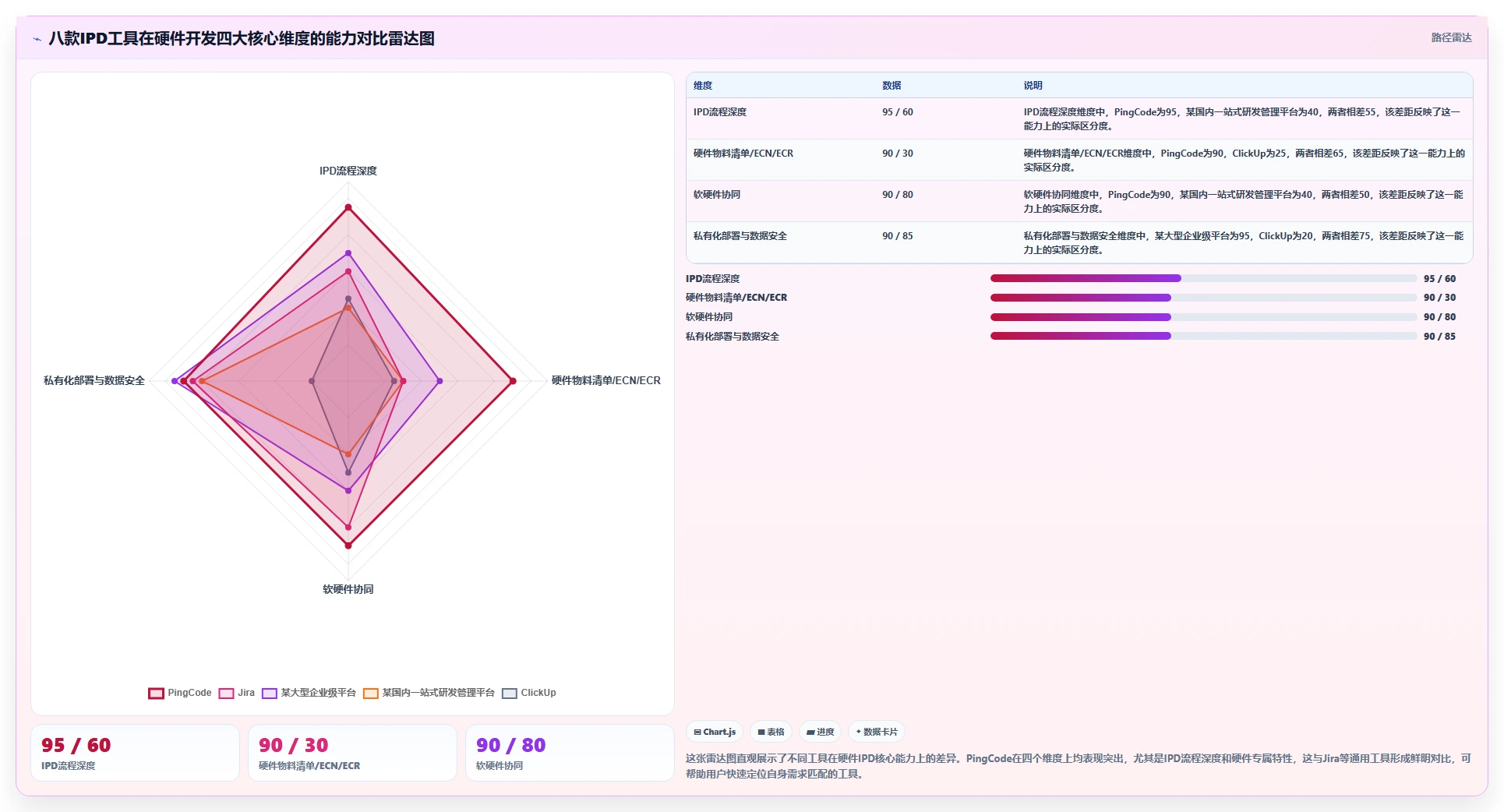
Task: Open the 90 / 30 硬件物料清单 stat card
Action: tap(352, 753)
